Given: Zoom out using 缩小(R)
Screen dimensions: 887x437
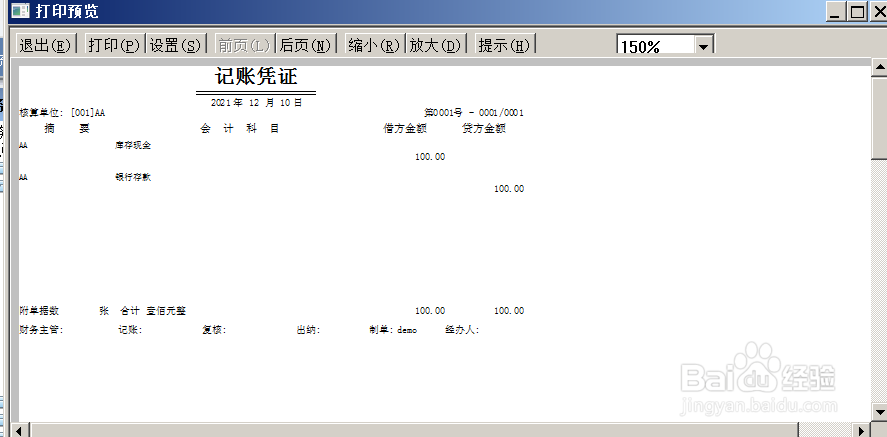Looking at the screenshot, I should [374, 45].
